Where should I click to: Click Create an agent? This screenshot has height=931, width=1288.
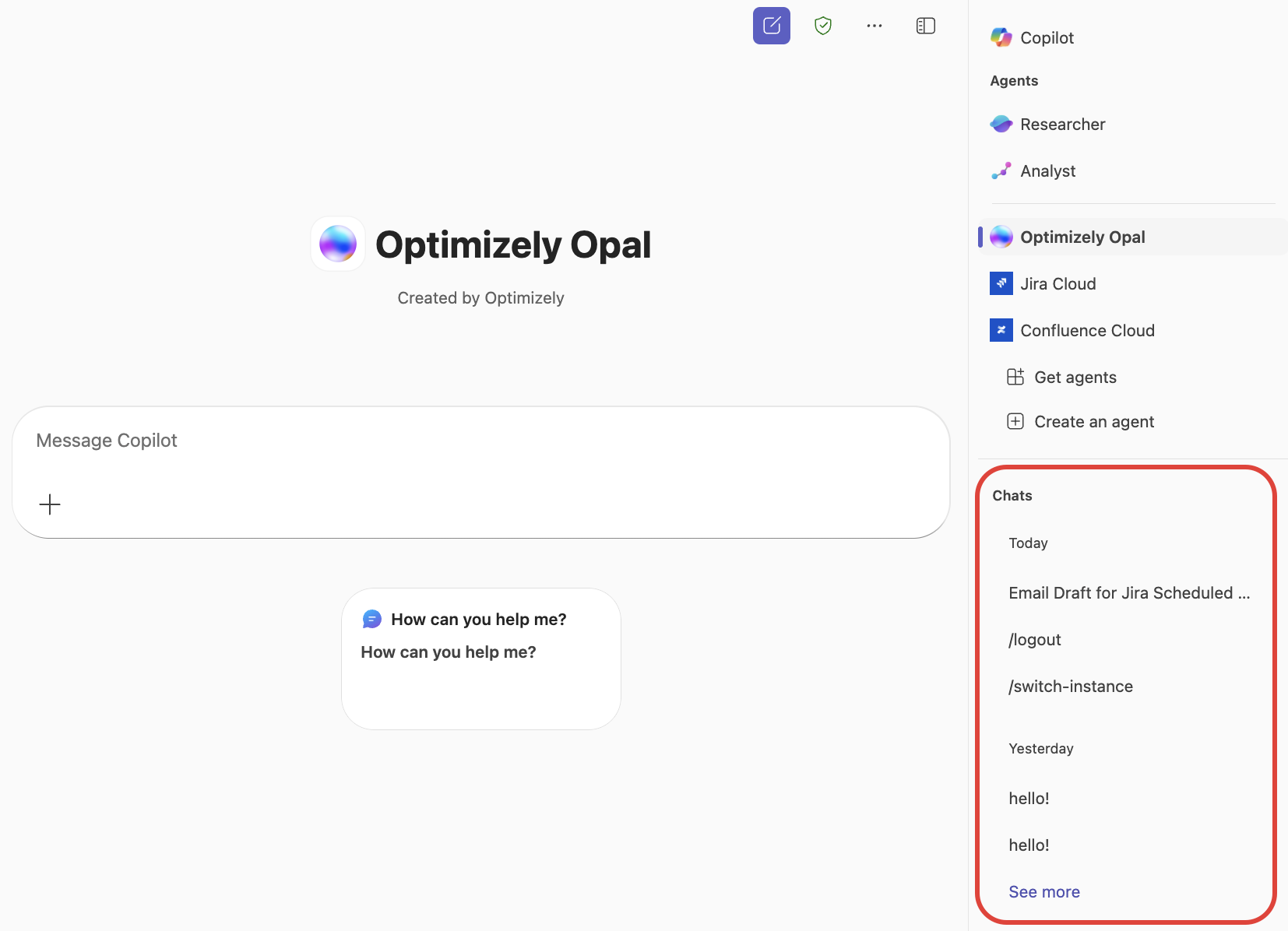pyautogui.click(x=1093, y=421)
